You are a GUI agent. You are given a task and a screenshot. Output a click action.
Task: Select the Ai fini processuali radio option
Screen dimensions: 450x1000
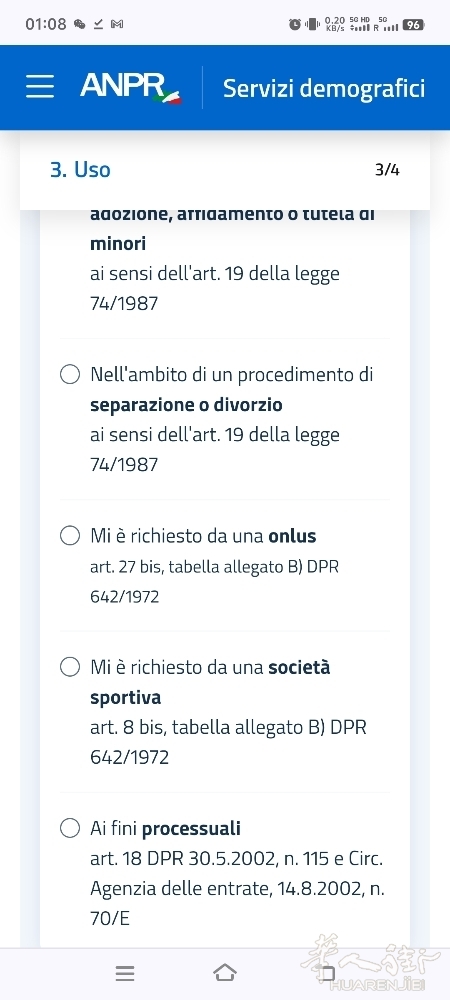coord(70,828)
